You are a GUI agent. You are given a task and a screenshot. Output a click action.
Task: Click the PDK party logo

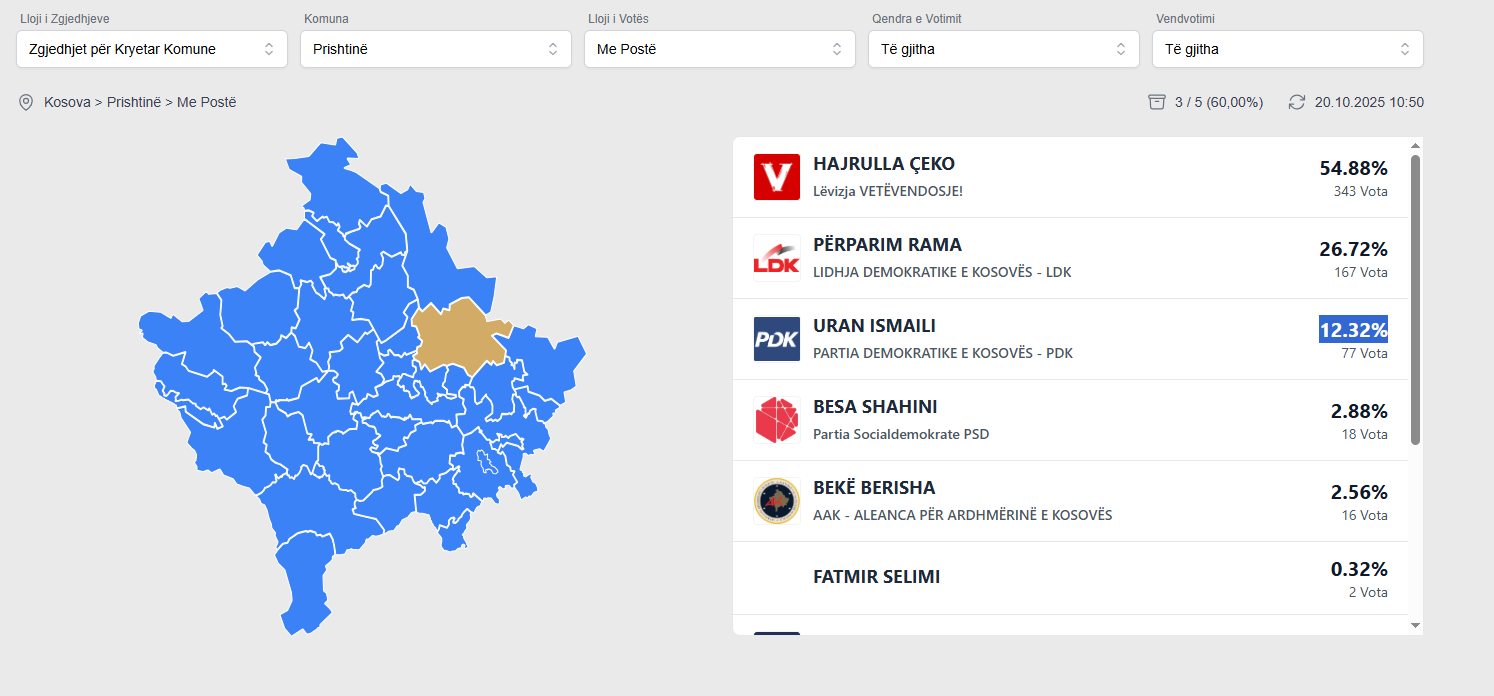coord(776,339)
